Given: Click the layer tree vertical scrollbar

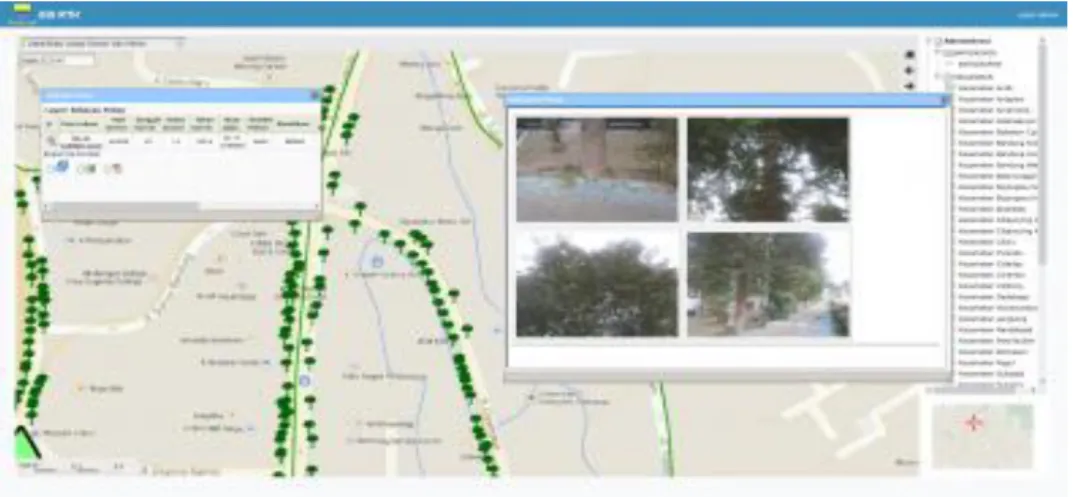Looking at the screenshot, I should click(x=1042, y=154).
